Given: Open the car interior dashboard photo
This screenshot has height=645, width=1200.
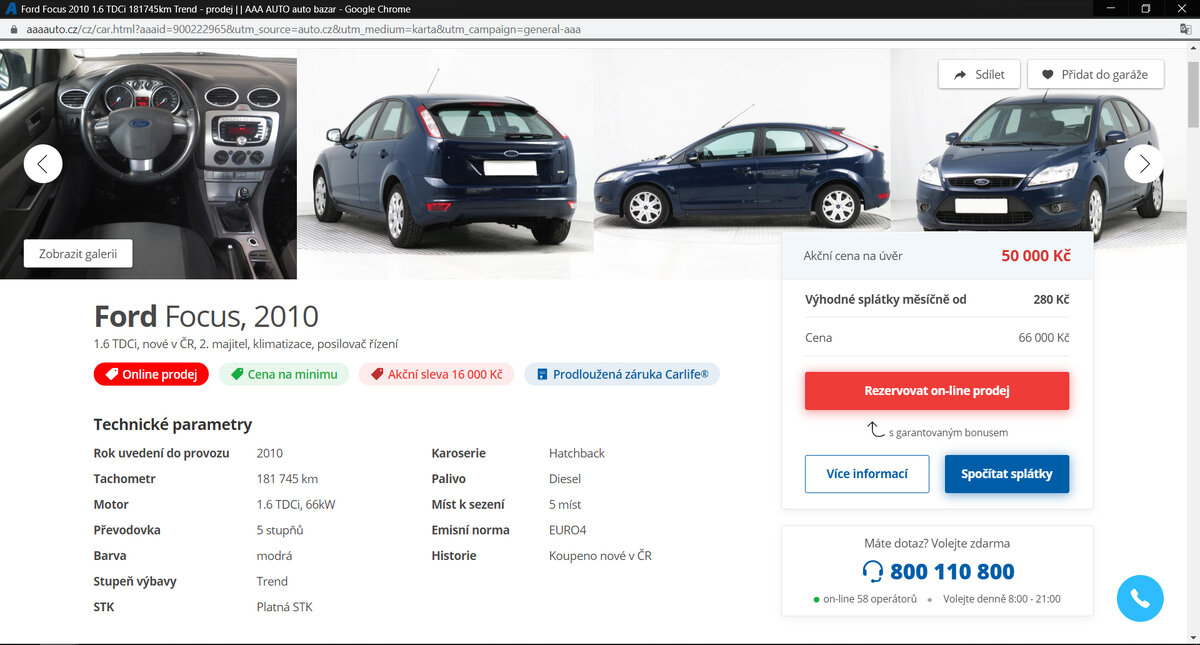Looking at the screenshot, I should click(x=148, y=163).
